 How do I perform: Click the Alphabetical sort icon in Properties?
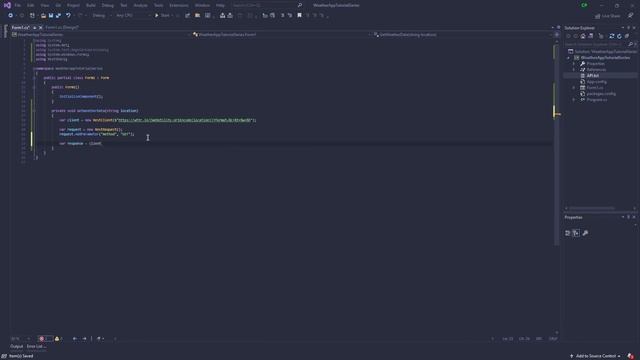(576, 233)
